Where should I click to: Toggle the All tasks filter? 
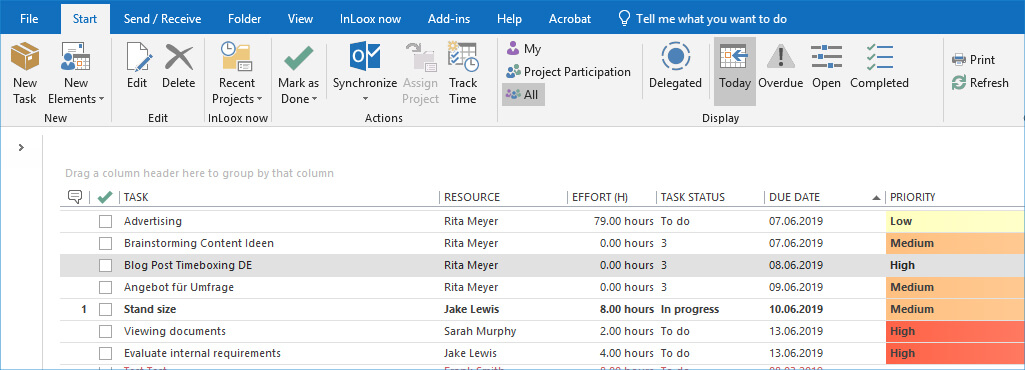(523, 95)
